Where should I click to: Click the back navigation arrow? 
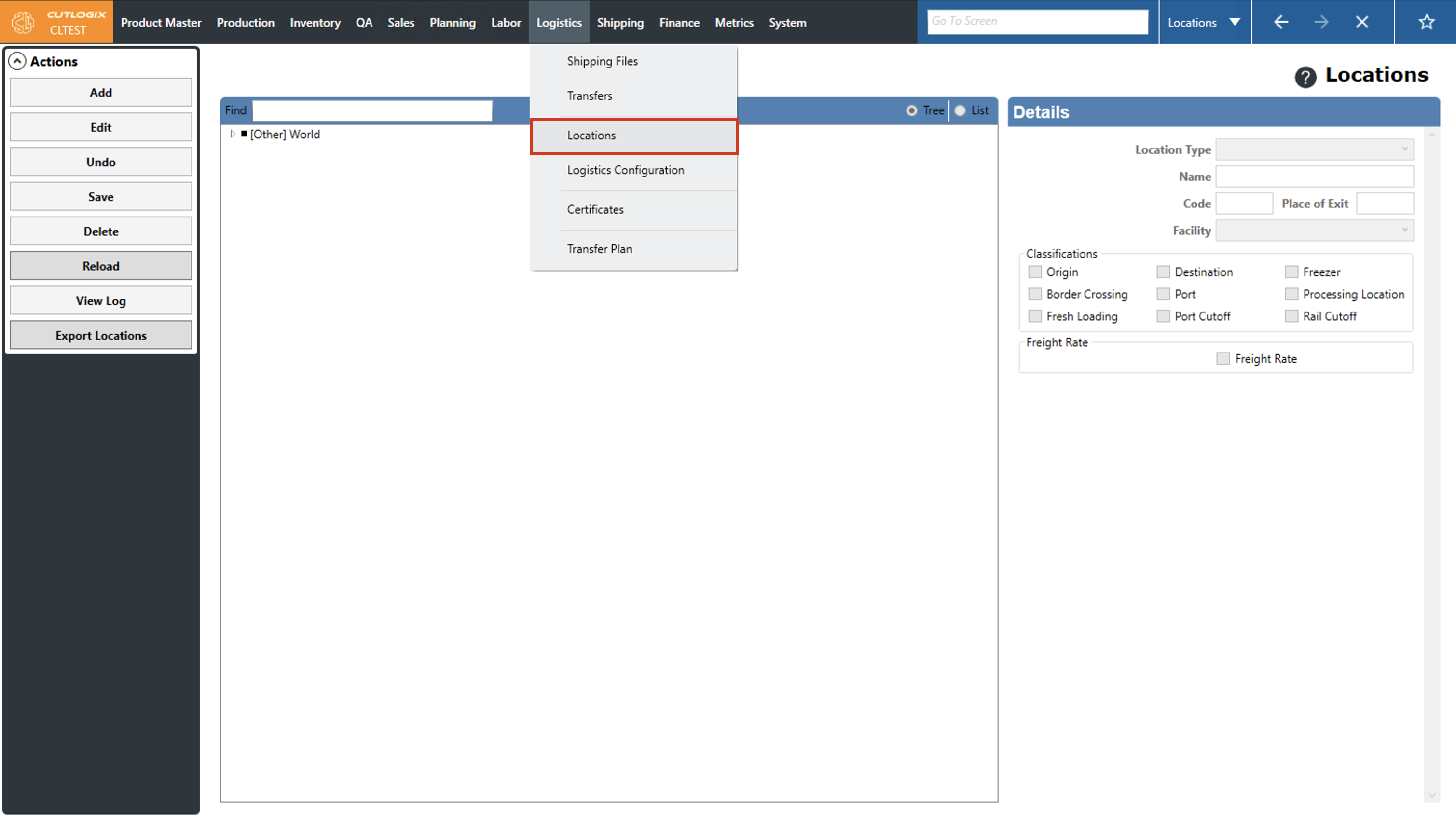click(x=1281, y=22)
